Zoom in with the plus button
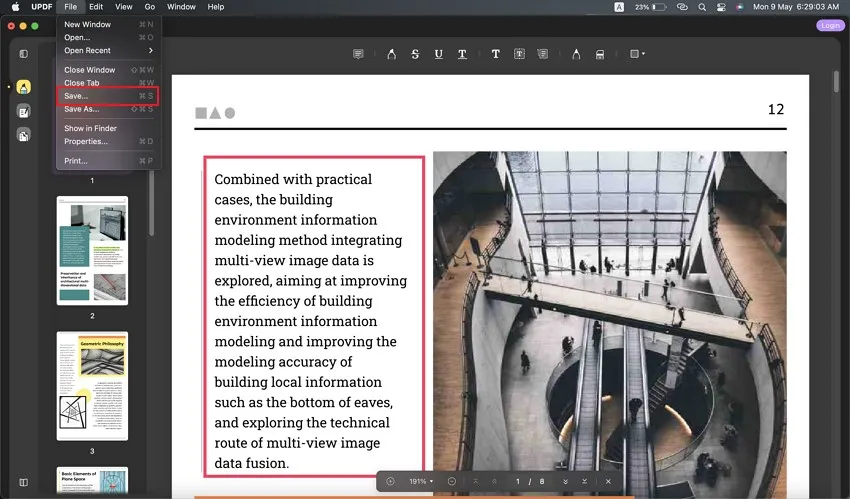This screenshot has width=850, height=499. [390, 481]
